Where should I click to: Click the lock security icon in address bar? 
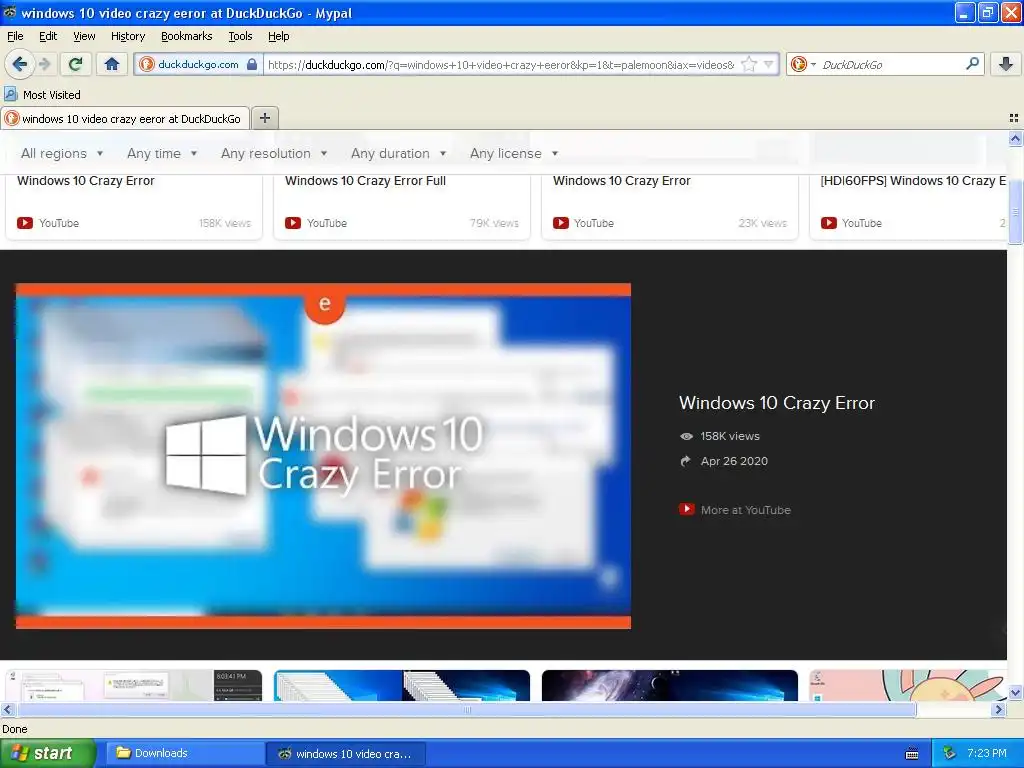click(252, 64)
